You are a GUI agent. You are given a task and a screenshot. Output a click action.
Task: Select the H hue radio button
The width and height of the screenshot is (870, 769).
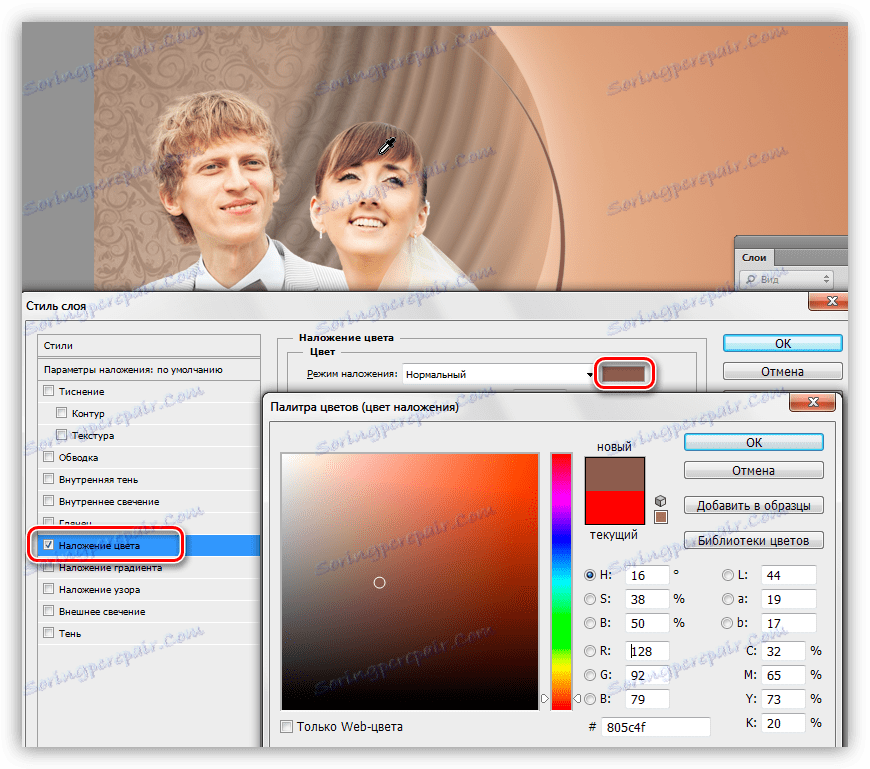[x=590, y=575]
